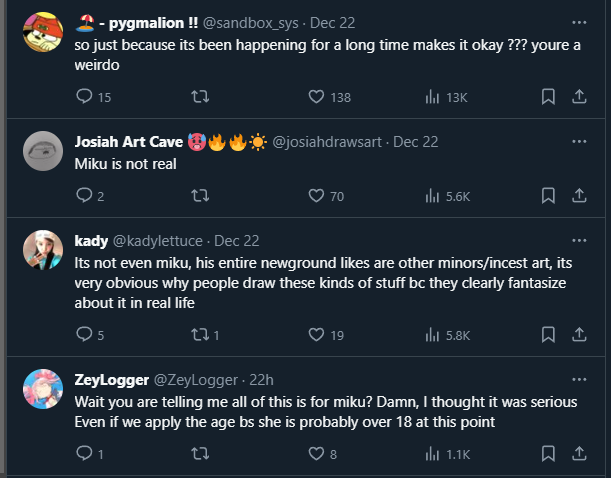View analytics on ZeyLogger's tweet
Image resolution: width=611 pixels, height=478 pixels.
click(433, 454)
